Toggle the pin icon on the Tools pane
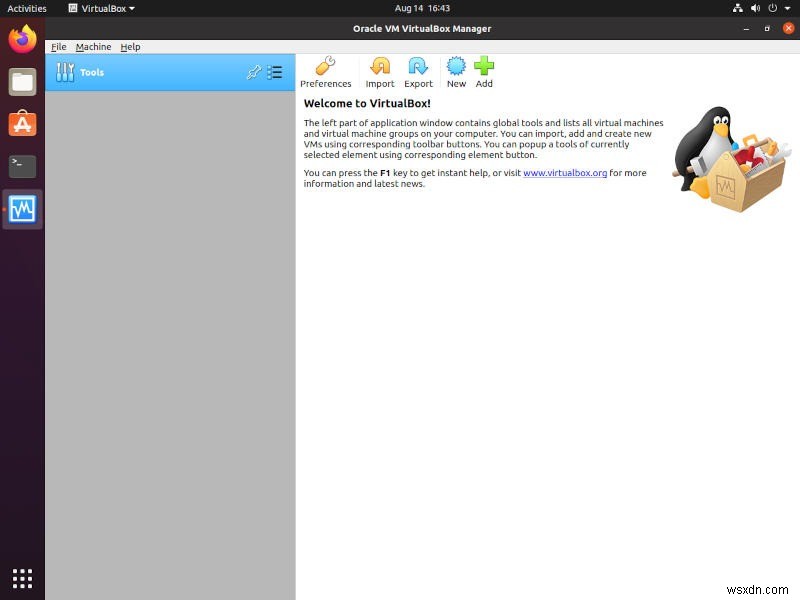 pos(255,72)
